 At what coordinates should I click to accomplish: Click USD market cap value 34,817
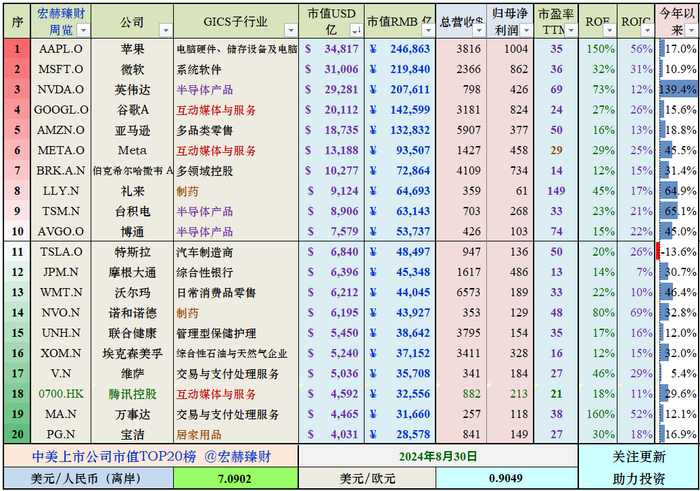332,49
